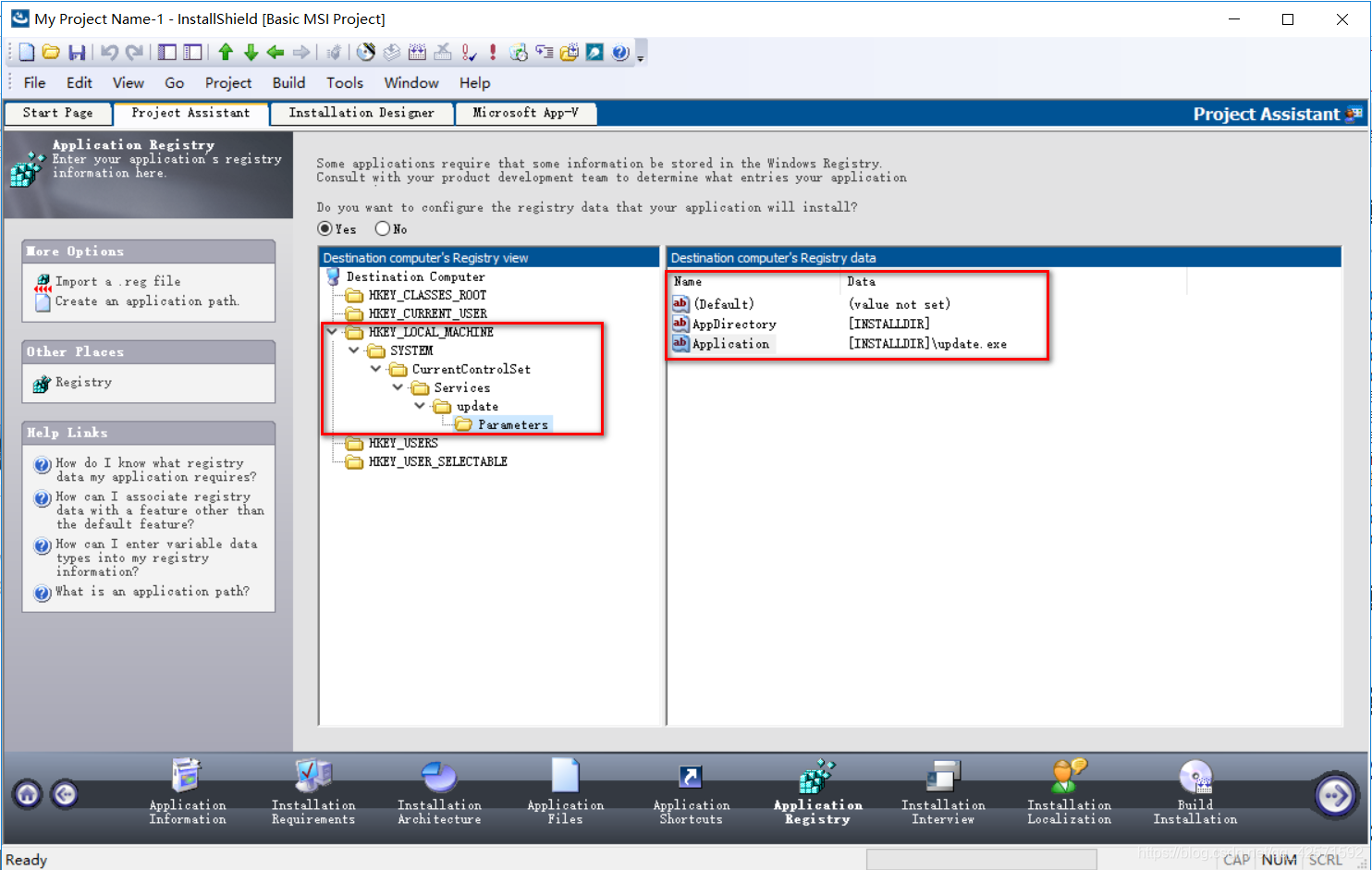The width and height of the screenshot is (1372, 870).
Task: Select the Destination Computer root node
Action: click(415, 276)
